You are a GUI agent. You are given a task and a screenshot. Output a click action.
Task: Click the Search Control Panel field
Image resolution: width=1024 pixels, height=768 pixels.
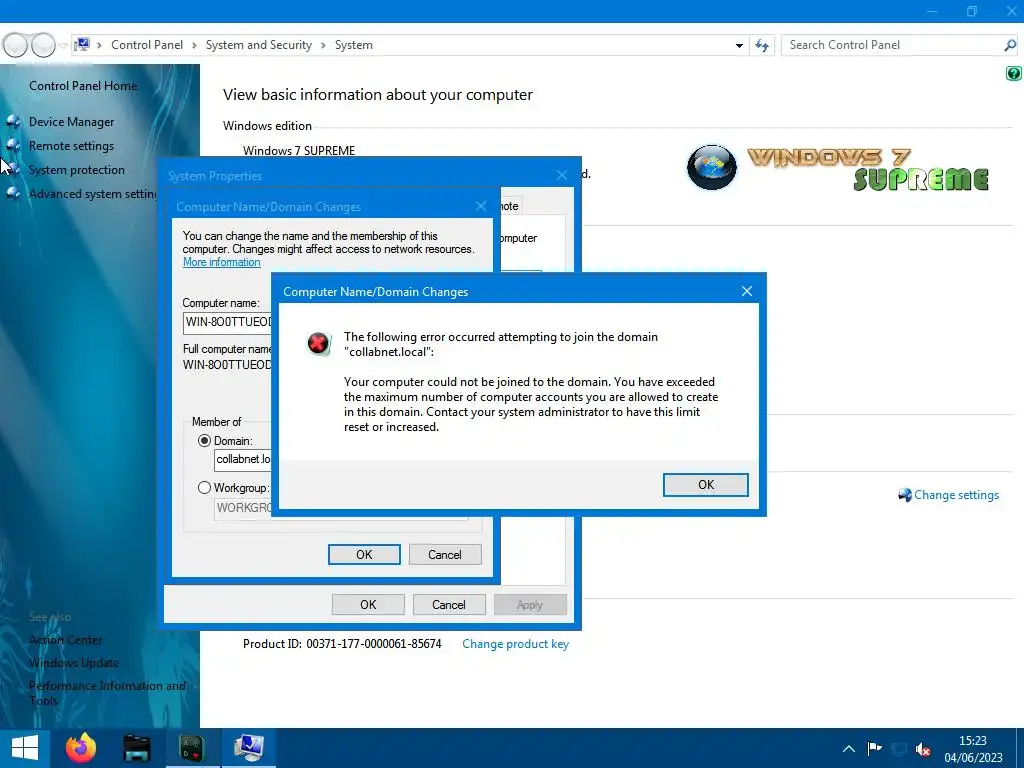pyautogui.click(x=891, y=45)
